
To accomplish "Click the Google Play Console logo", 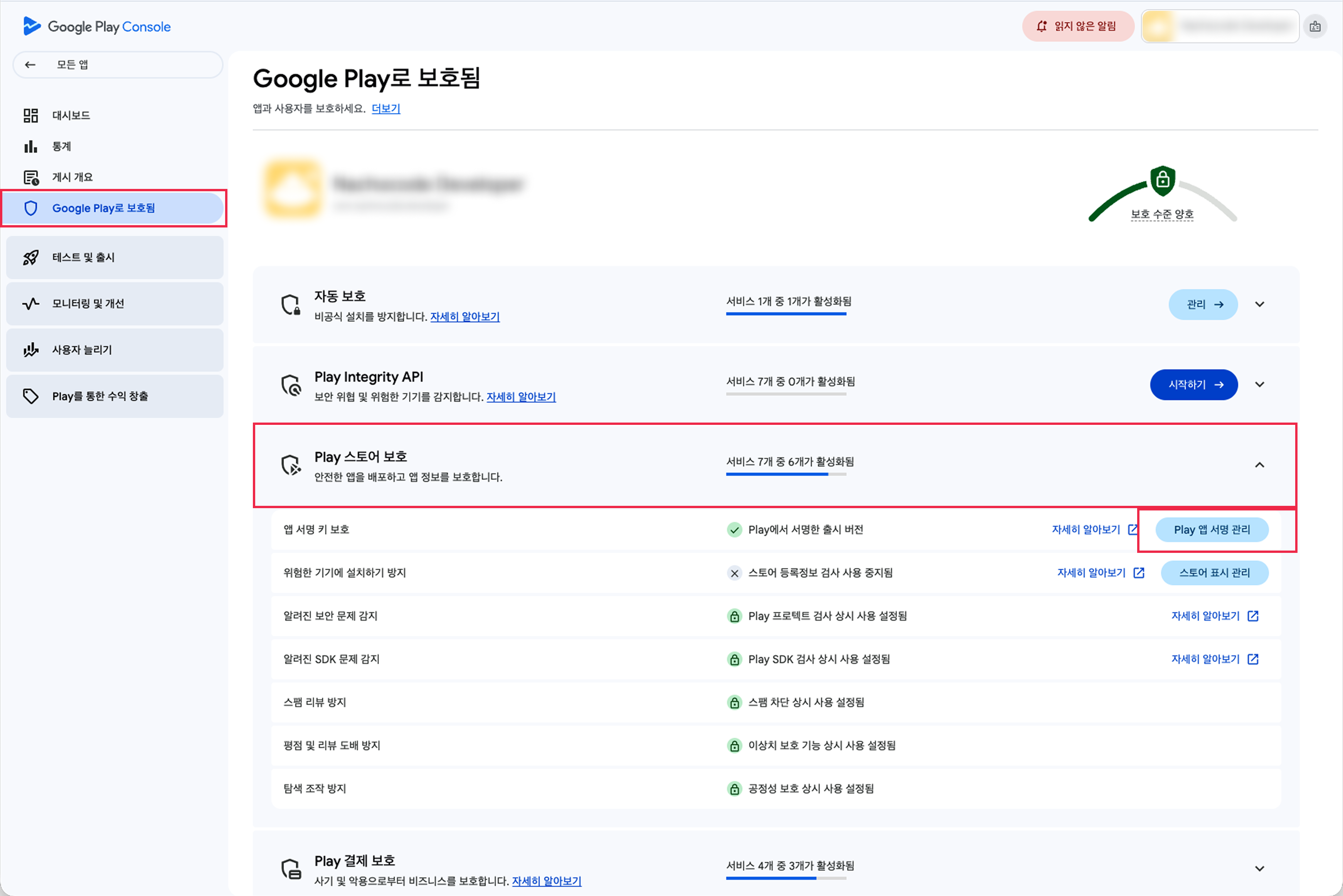I will (96, 26).
